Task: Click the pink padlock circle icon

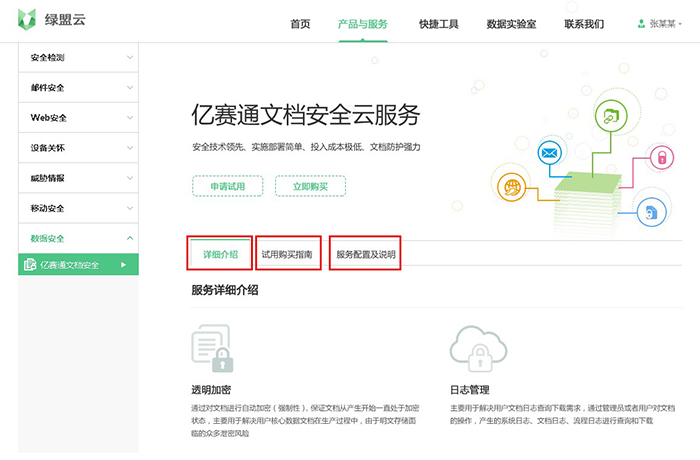Action: 662,158
